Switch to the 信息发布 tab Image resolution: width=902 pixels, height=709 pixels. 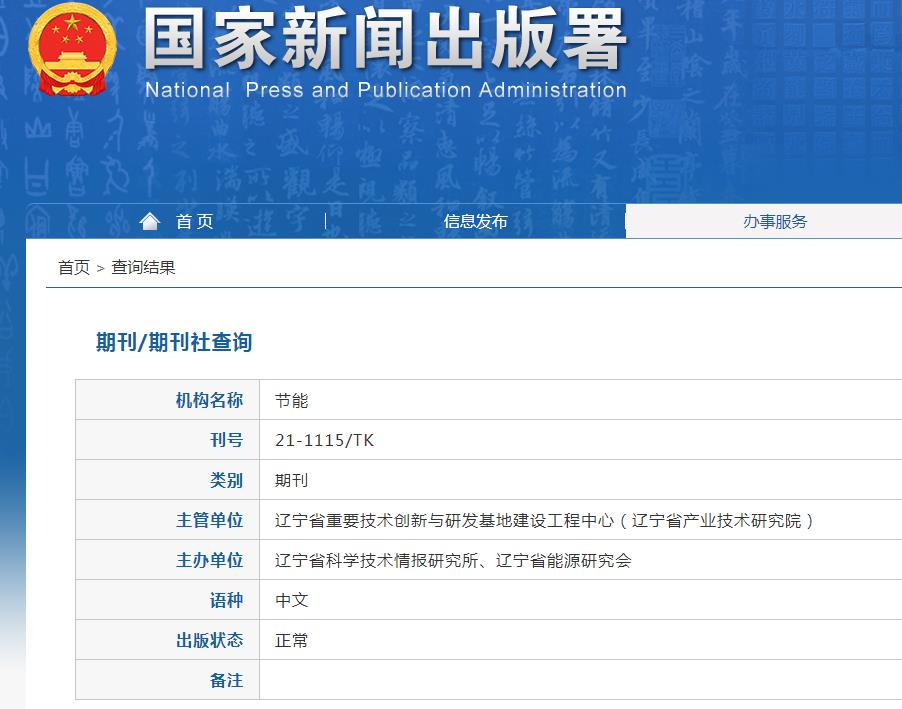tap(473, 221)
